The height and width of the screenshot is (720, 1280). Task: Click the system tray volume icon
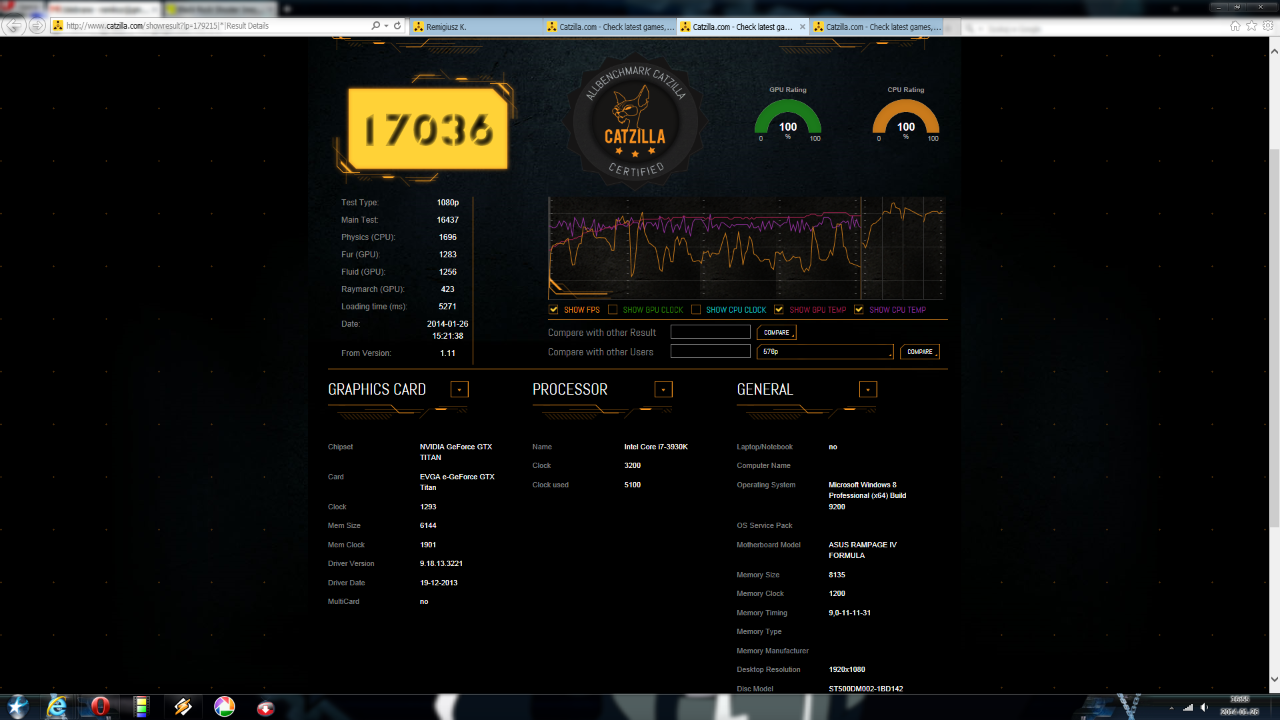(x=1205, y=707)
